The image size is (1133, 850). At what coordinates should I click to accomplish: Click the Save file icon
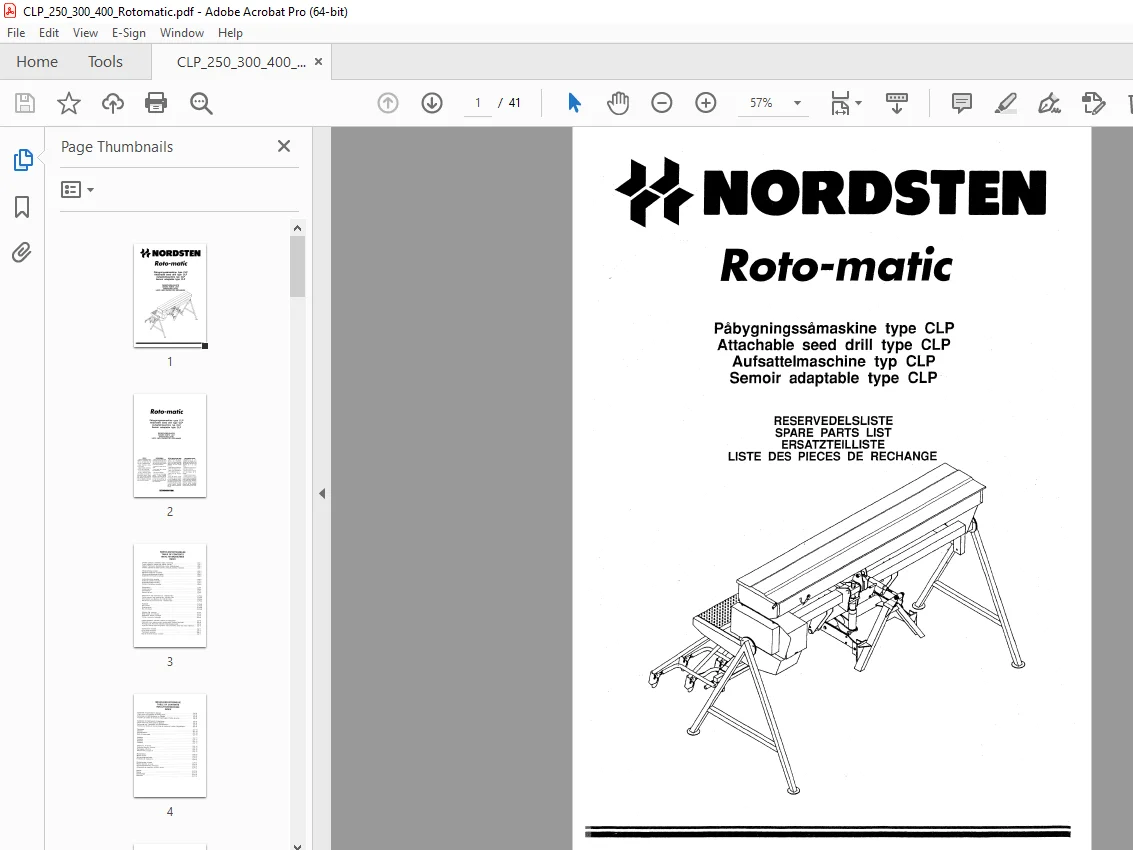click(x=25, y=103)
